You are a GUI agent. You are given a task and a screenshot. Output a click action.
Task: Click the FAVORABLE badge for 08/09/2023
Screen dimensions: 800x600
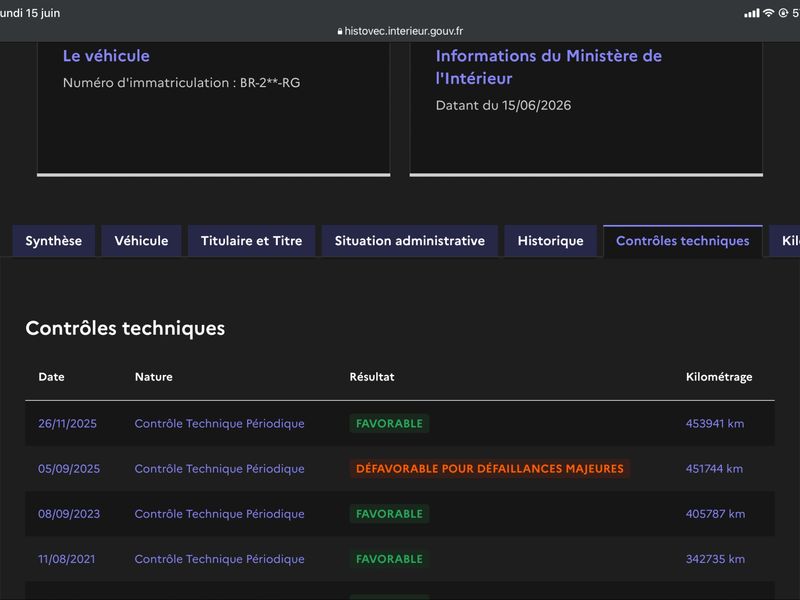pos(389,514)
